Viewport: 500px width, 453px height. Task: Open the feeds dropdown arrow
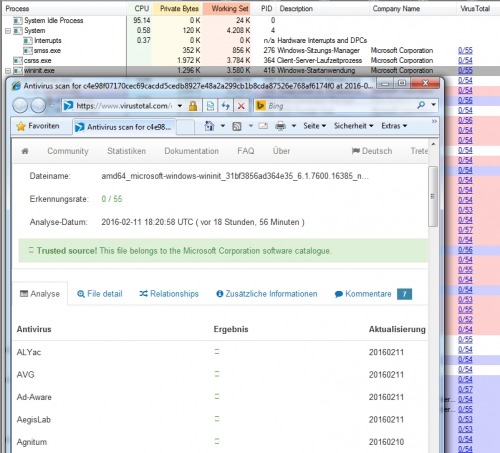tap(251, 126)
